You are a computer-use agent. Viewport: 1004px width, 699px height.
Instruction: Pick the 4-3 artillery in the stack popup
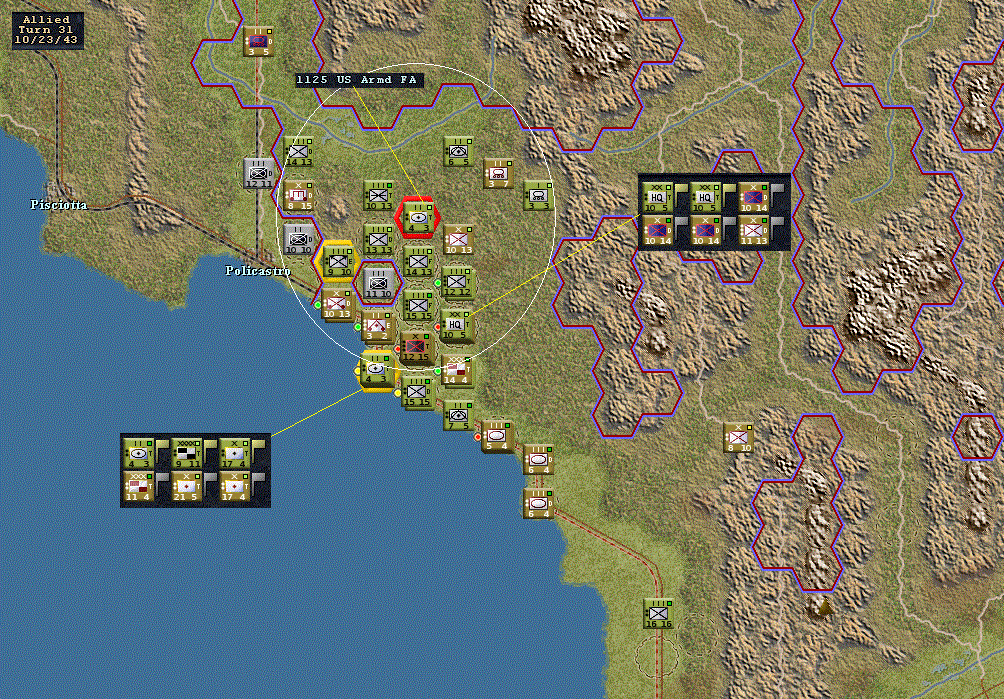(139, 453)
